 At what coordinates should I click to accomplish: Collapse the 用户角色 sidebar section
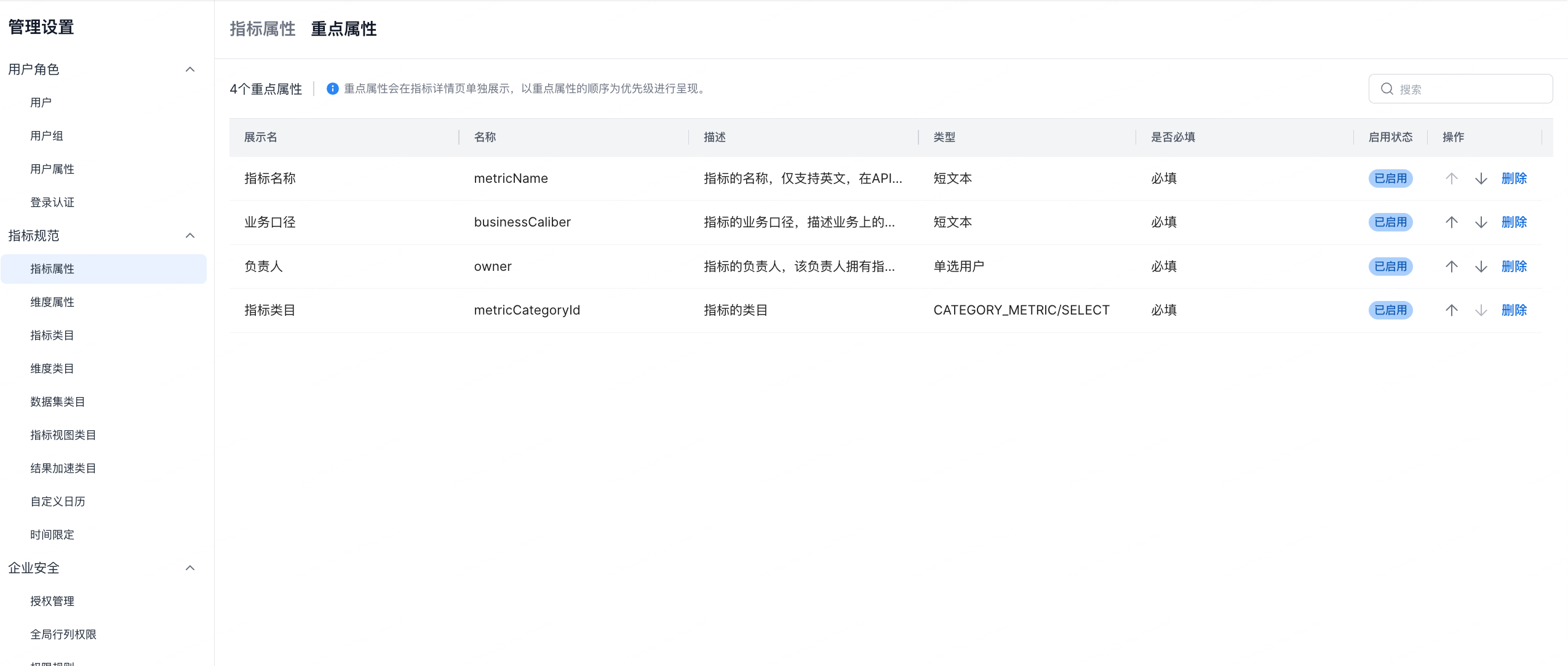coord(190,70)
